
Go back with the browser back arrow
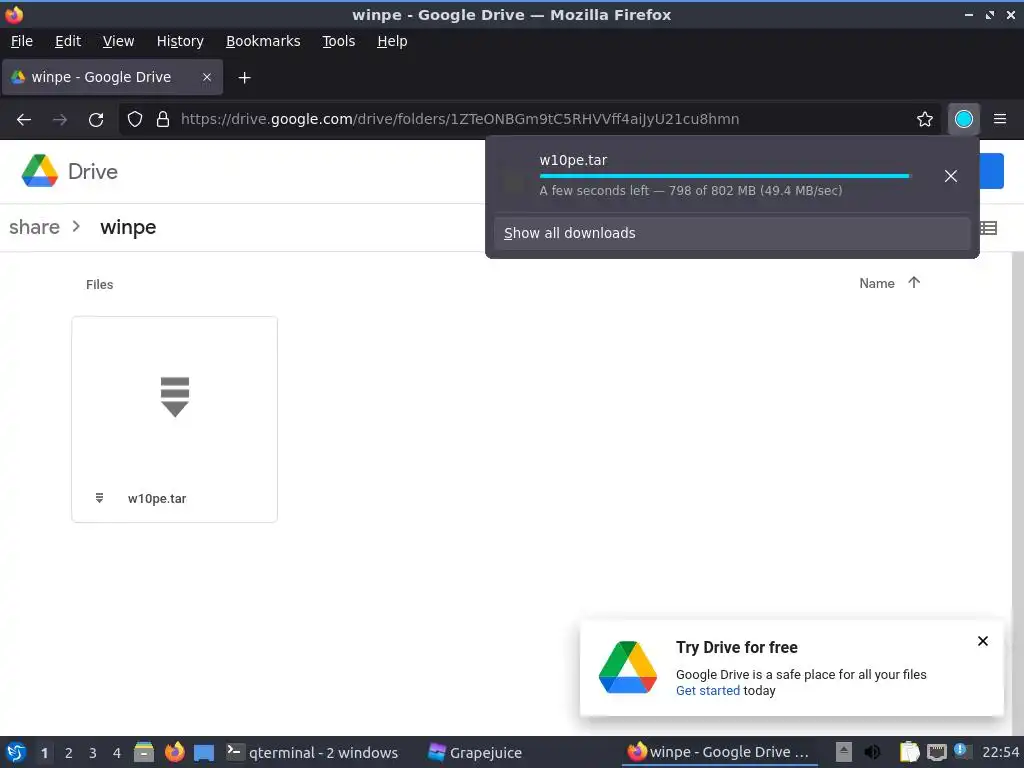click(24, 120)
